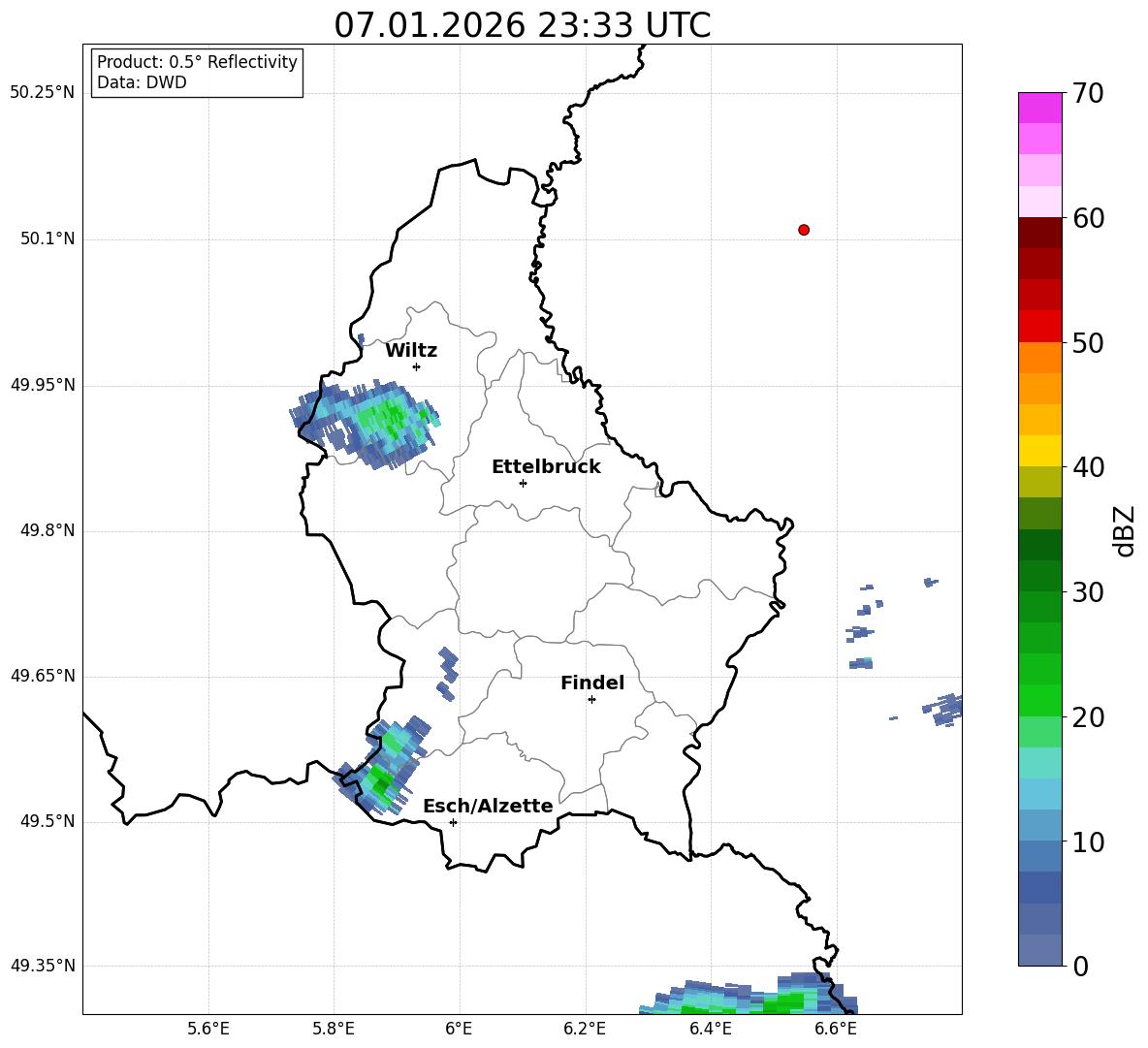Select the Findel city label
Image resolution: width=1148 pixels, height=1048 pixels.
(592, 683)
